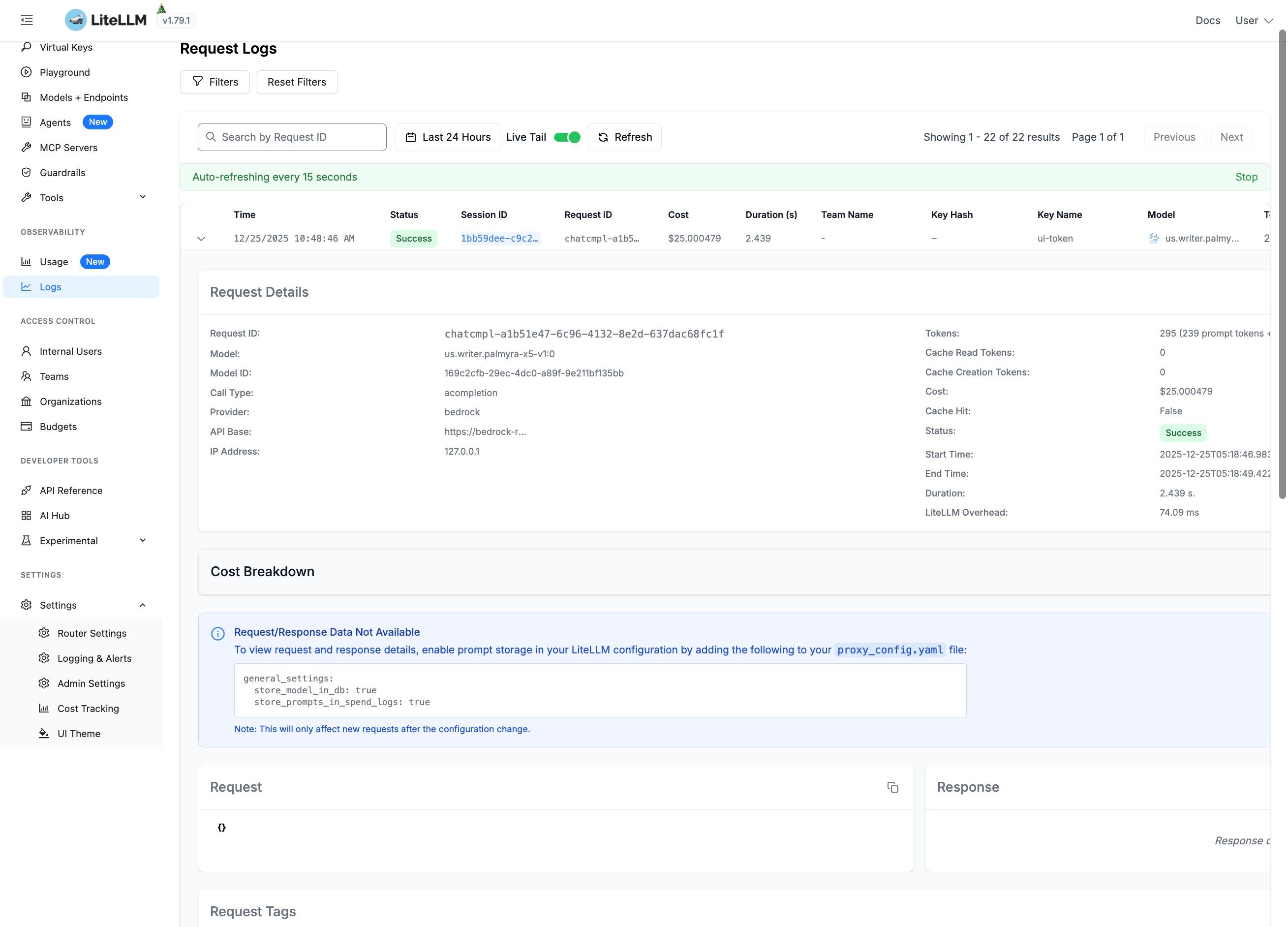Open the User dropdown menu
1288x927 pixels.
click(x=1254, y=21)
